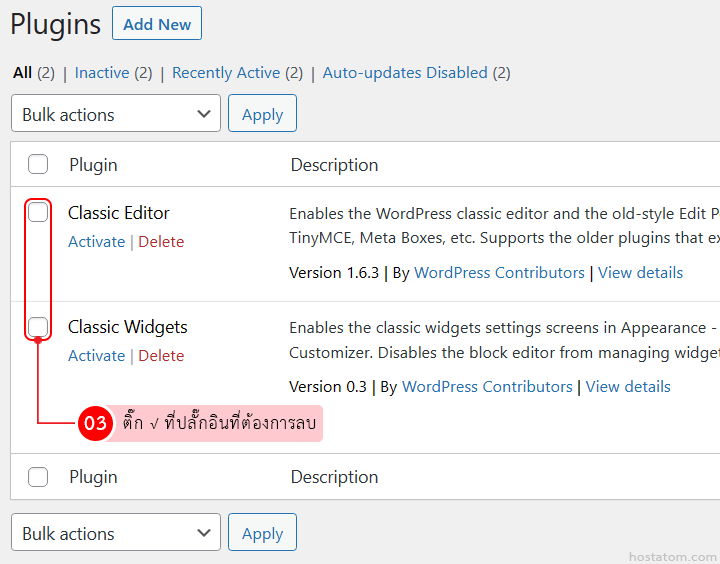720x564 pixels.
Task: Activate the Classic Widgets plugin
Action: [96, 356]
